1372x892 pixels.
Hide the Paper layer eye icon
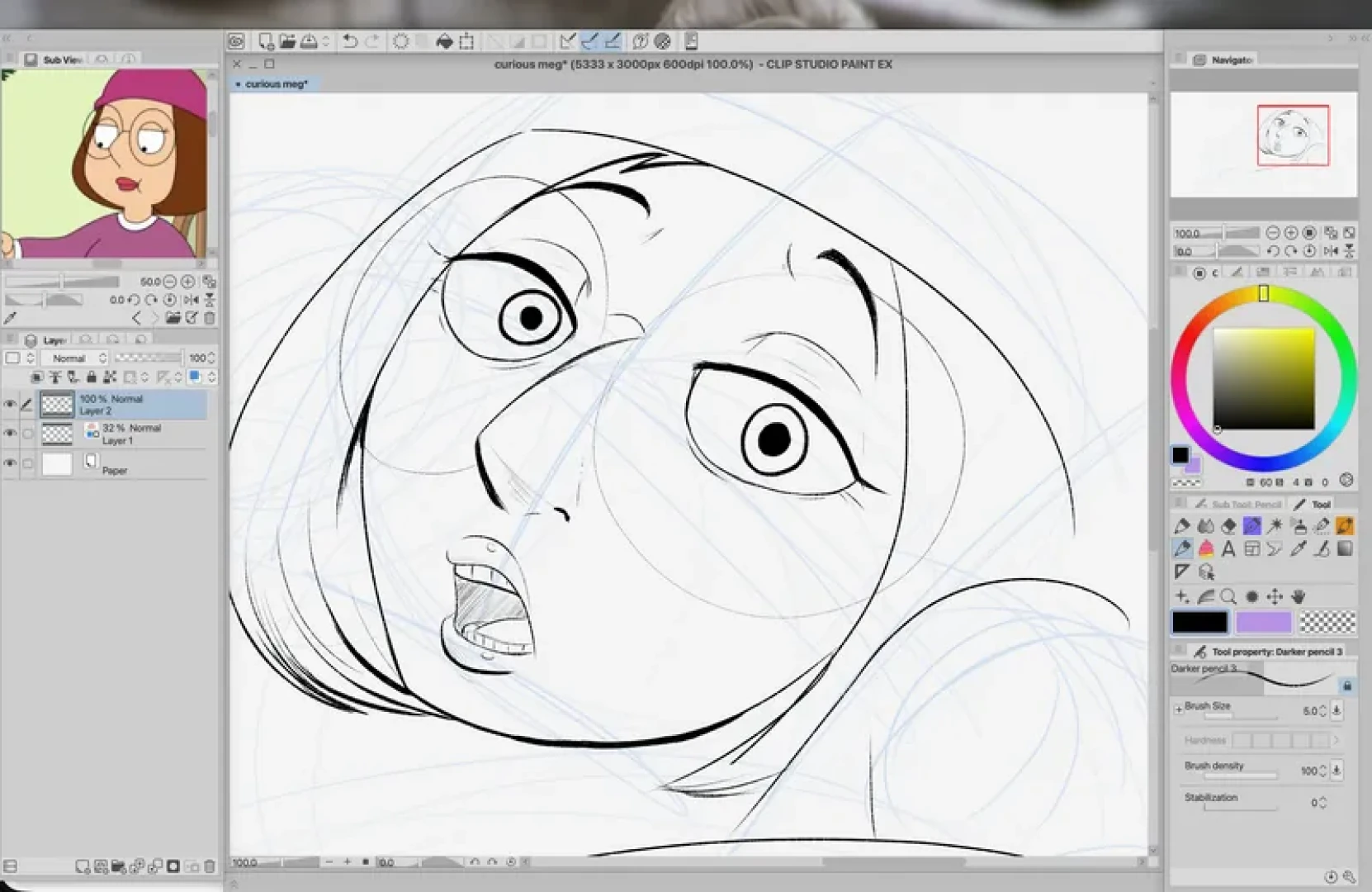(x=10, y=463)
